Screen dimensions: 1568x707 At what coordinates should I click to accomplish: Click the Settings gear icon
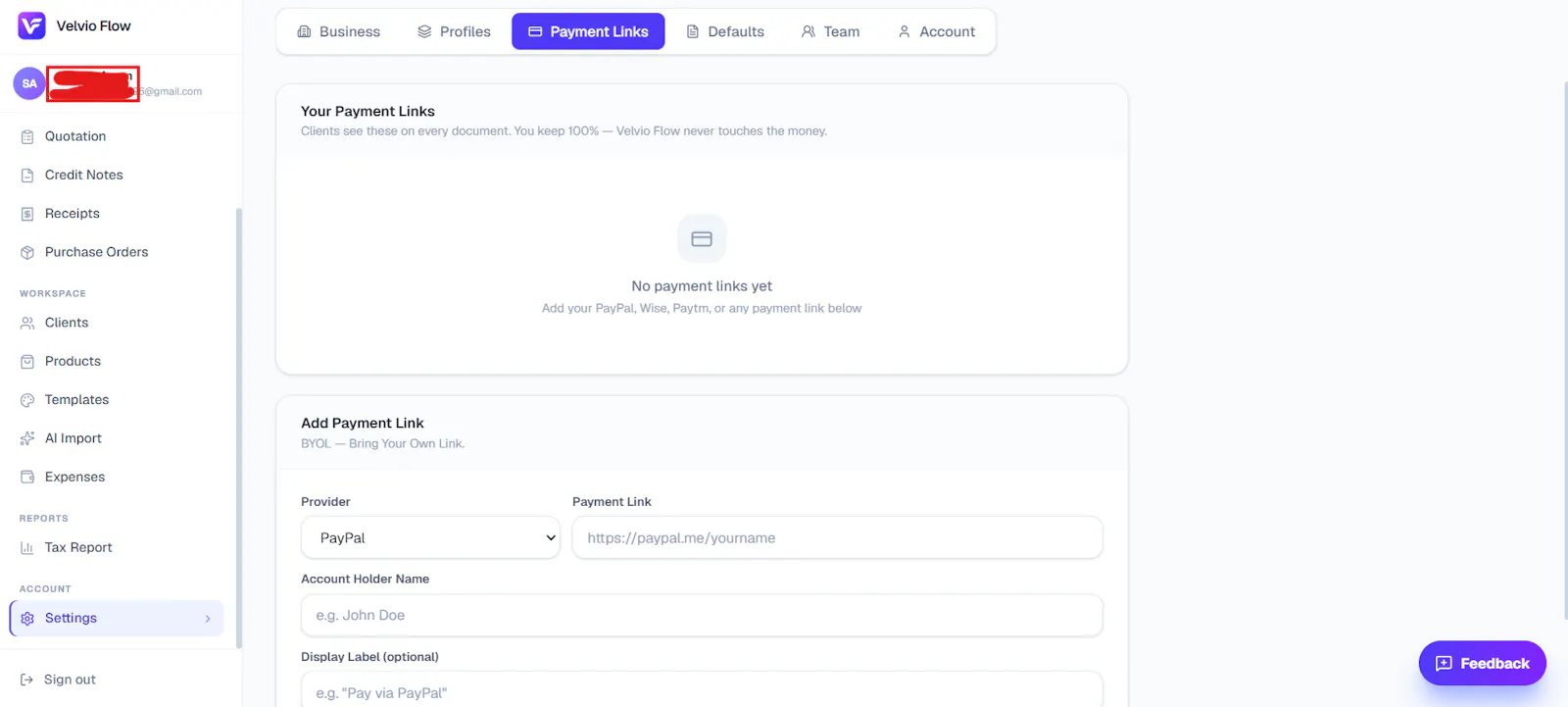(x=27, y=618)
